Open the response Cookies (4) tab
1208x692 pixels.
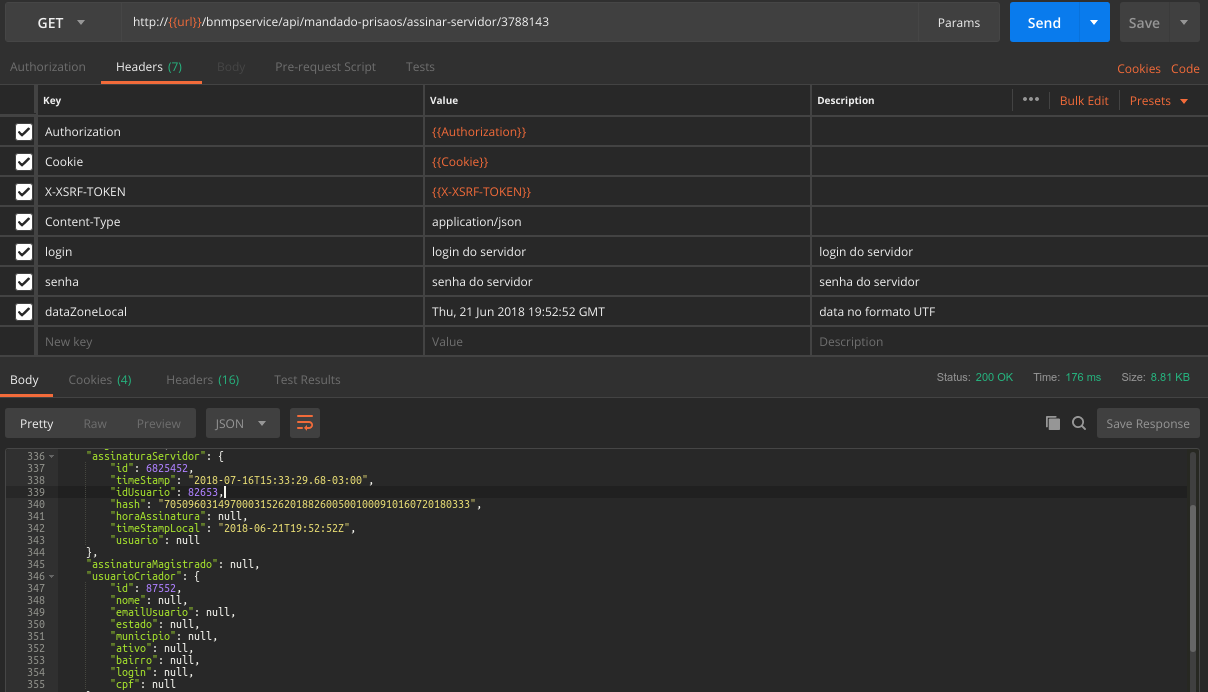(x=100, y=380)
